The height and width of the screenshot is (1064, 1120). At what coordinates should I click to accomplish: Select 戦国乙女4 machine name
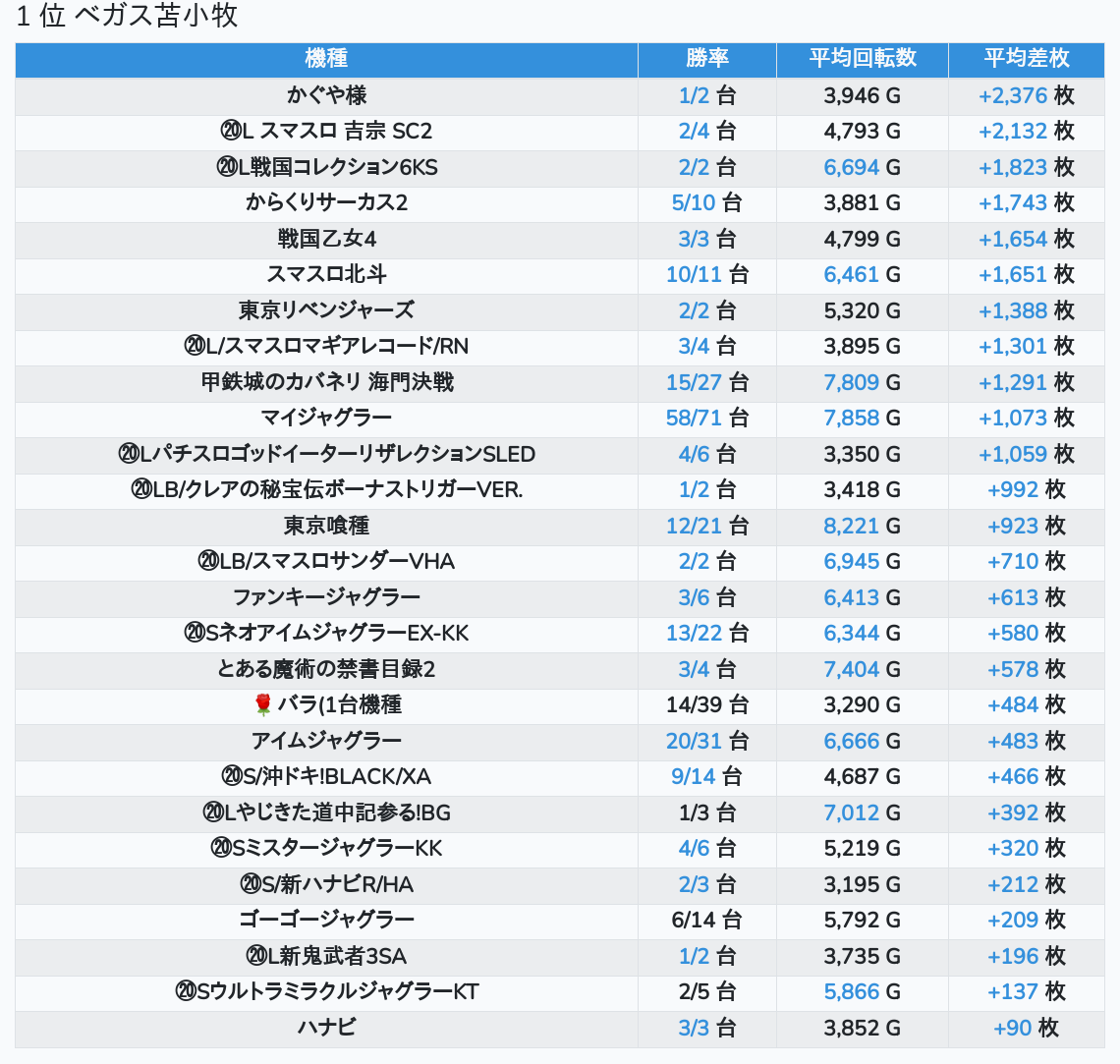coord(326,239)
